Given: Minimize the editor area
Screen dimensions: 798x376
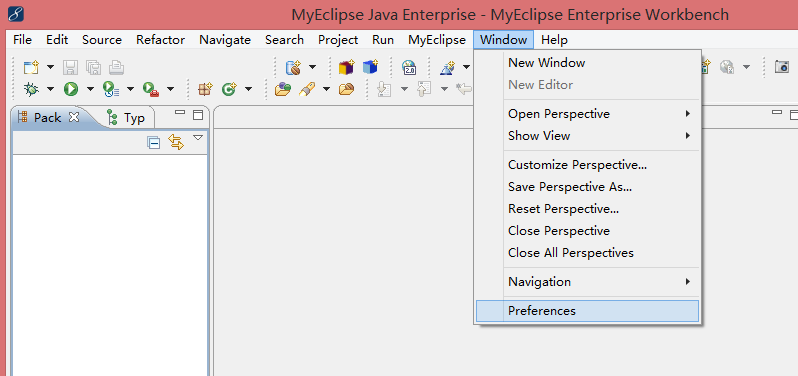Looking at the screenshot, I should click(777, 113).
